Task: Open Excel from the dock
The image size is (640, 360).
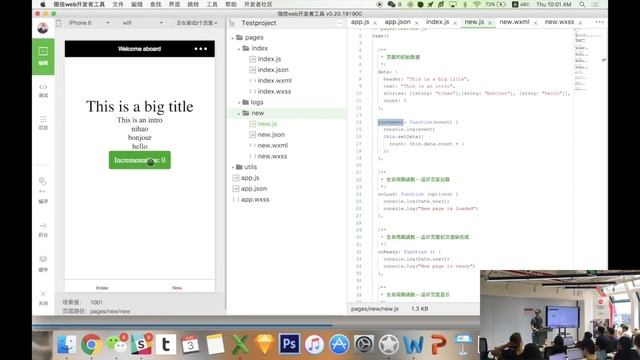Action: point(240,344)
